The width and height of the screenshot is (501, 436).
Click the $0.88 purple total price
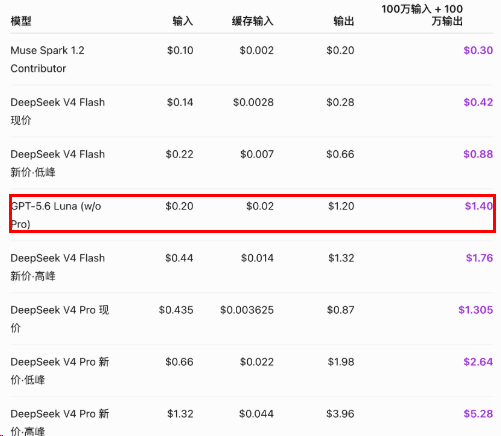click(478, 154)
